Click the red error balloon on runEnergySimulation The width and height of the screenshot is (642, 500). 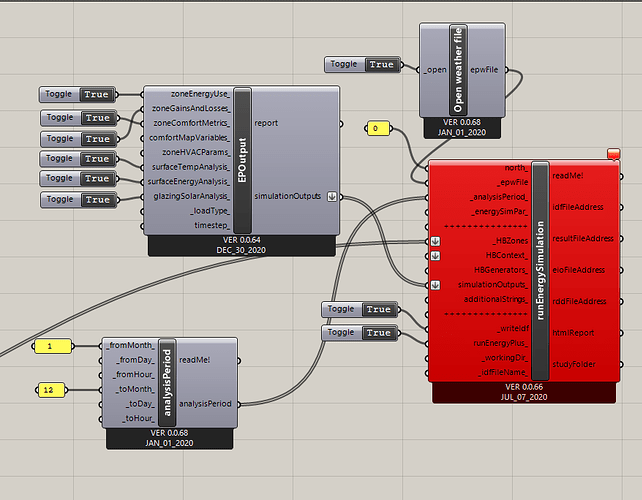[x=614, y=153]
